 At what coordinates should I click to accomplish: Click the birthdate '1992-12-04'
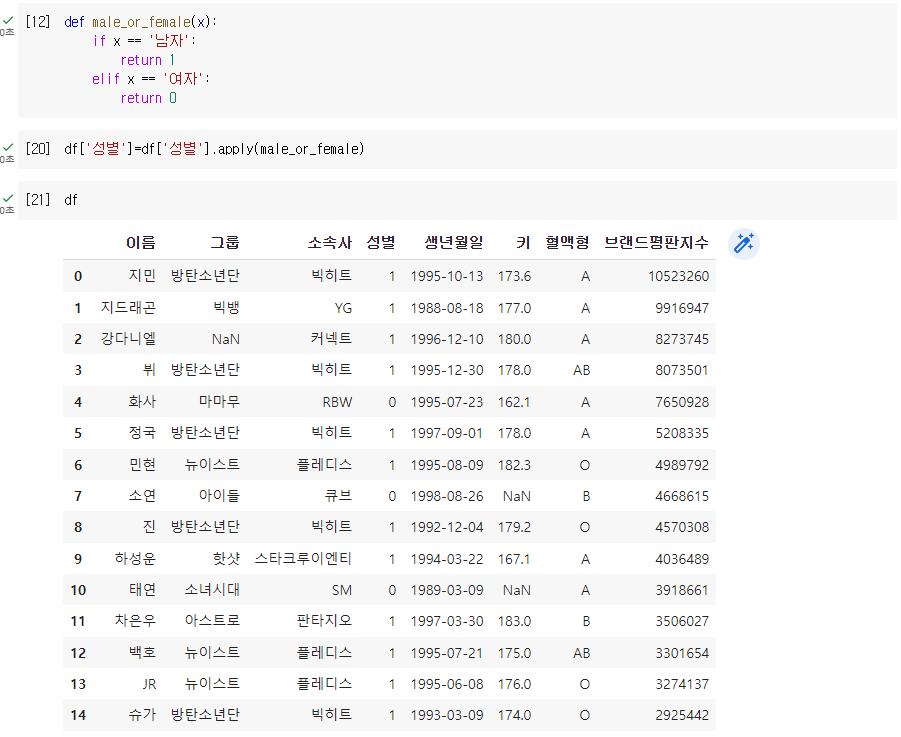pos(447,527)
